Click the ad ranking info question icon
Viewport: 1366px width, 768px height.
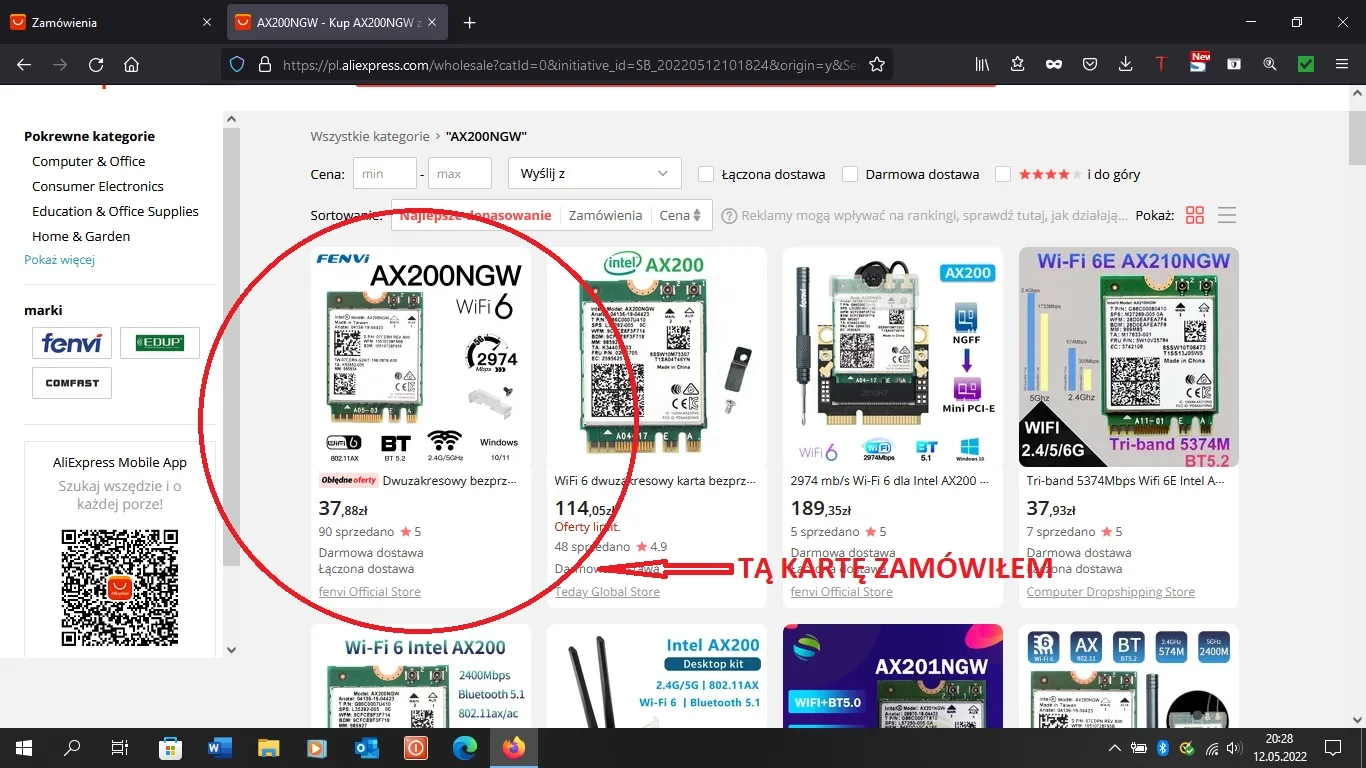point(729,215)
